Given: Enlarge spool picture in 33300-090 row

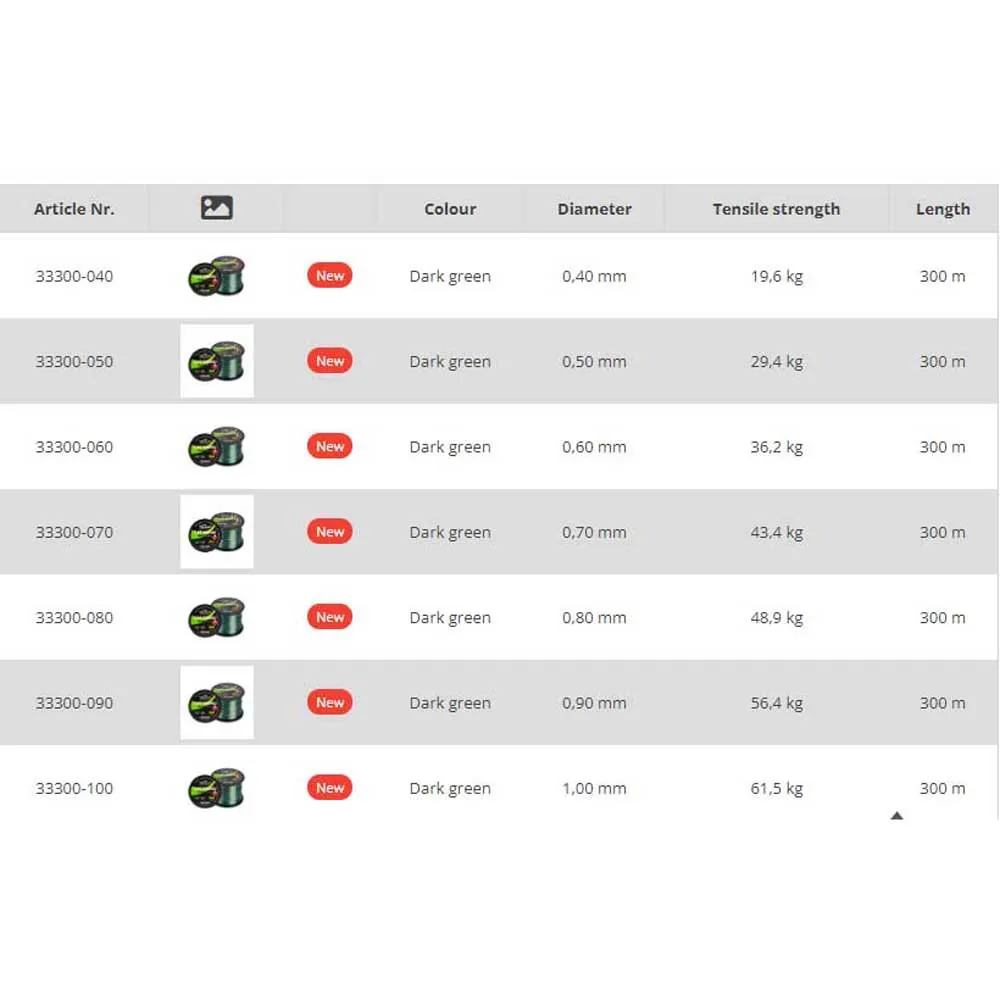Looking at the screenshot, I should pos(216,703).
